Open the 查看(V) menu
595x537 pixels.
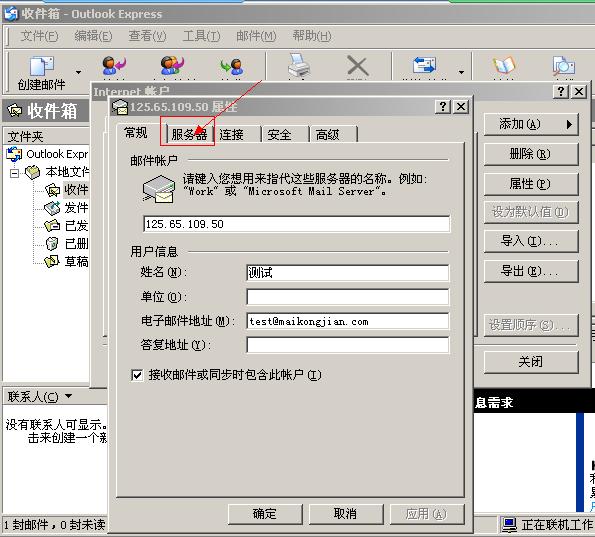(x=147, y=36)
